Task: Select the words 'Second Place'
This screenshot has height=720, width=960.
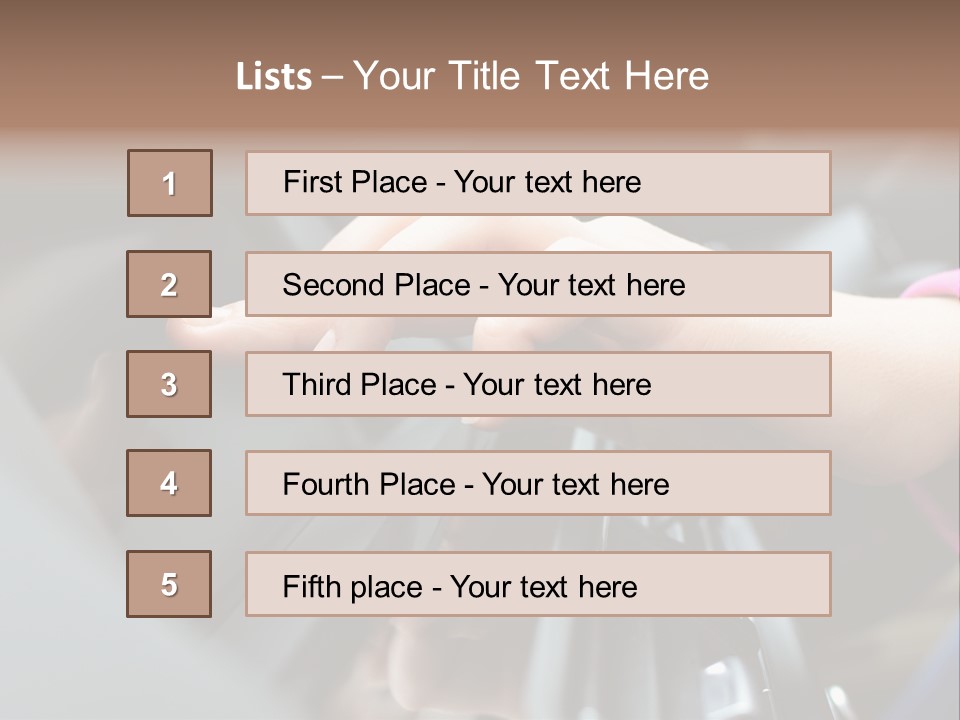Action: coord(376,285)
